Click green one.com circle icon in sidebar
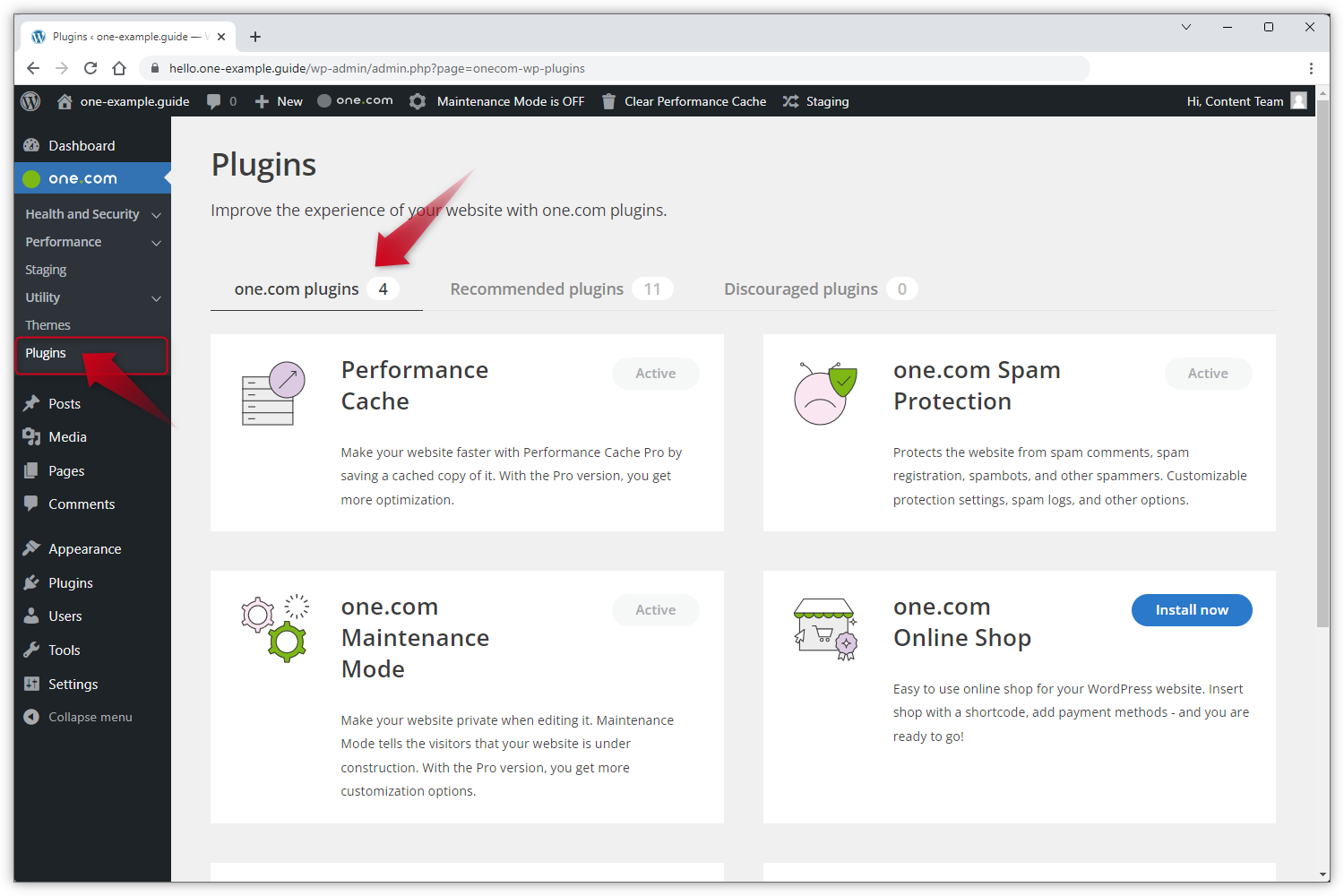Image resolution: width=1344 pixels, height=896 pixels. coord(31,178)
